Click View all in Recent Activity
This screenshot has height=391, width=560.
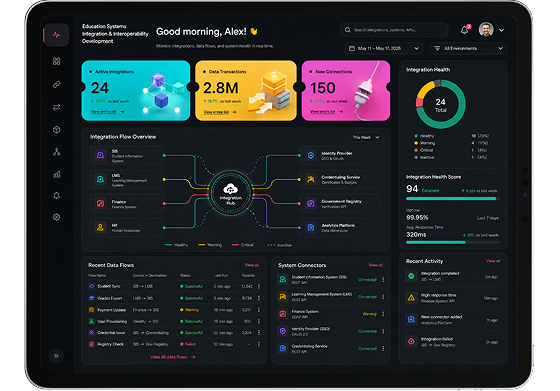tap(493, 261)
